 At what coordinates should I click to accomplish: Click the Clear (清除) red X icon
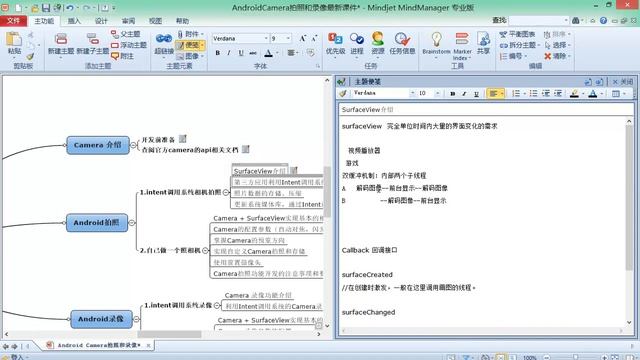point(548,56)
